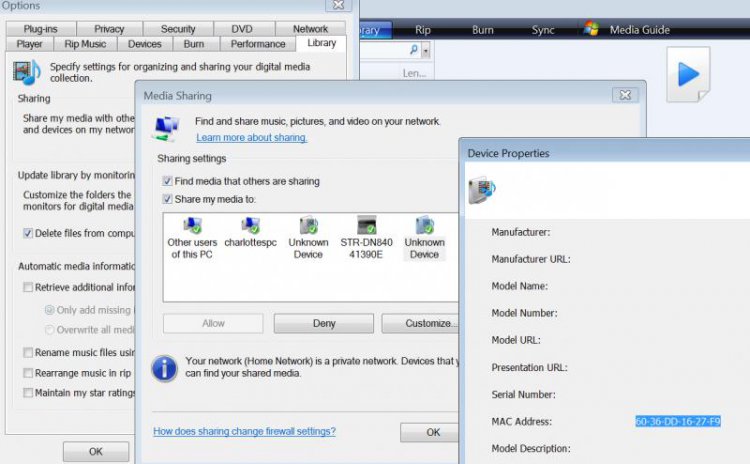This screenshot has height=464, width=750.
Task: Switch to the Plug-ins tab
Action: point(41,29)
